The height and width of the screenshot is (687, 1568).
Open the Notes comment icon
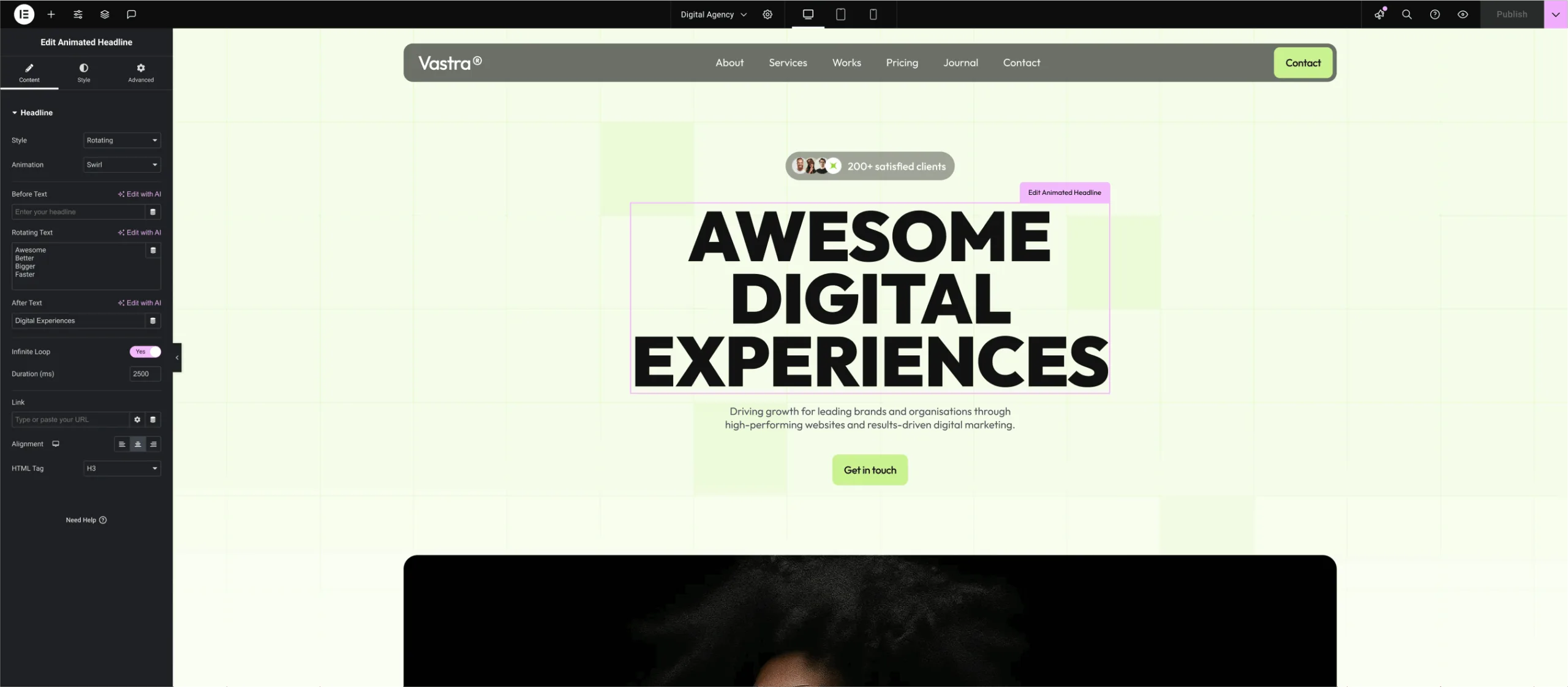pos(131,14)
